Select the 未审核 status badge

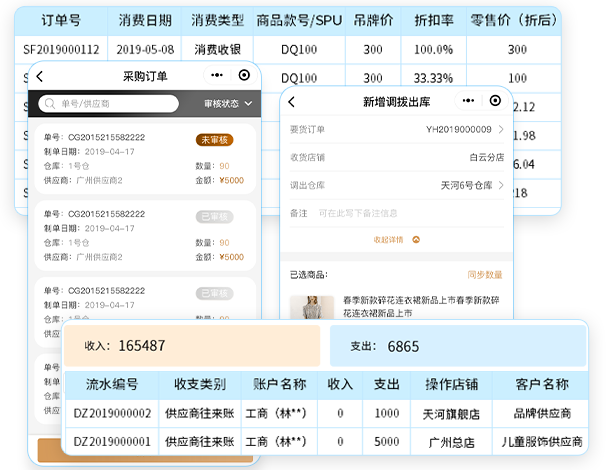coord(214,140)
